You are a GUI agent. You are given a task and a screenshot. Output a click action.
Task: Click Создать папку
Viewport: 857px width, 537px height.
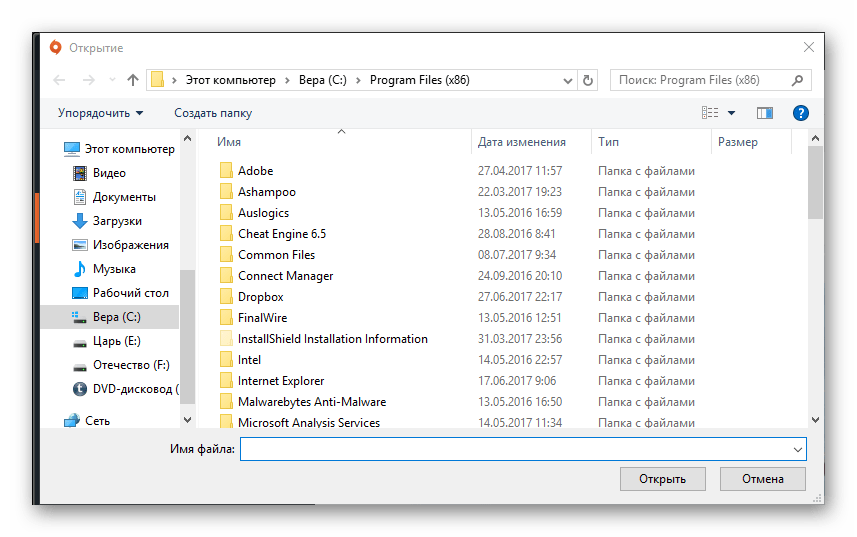click(213, 113)
